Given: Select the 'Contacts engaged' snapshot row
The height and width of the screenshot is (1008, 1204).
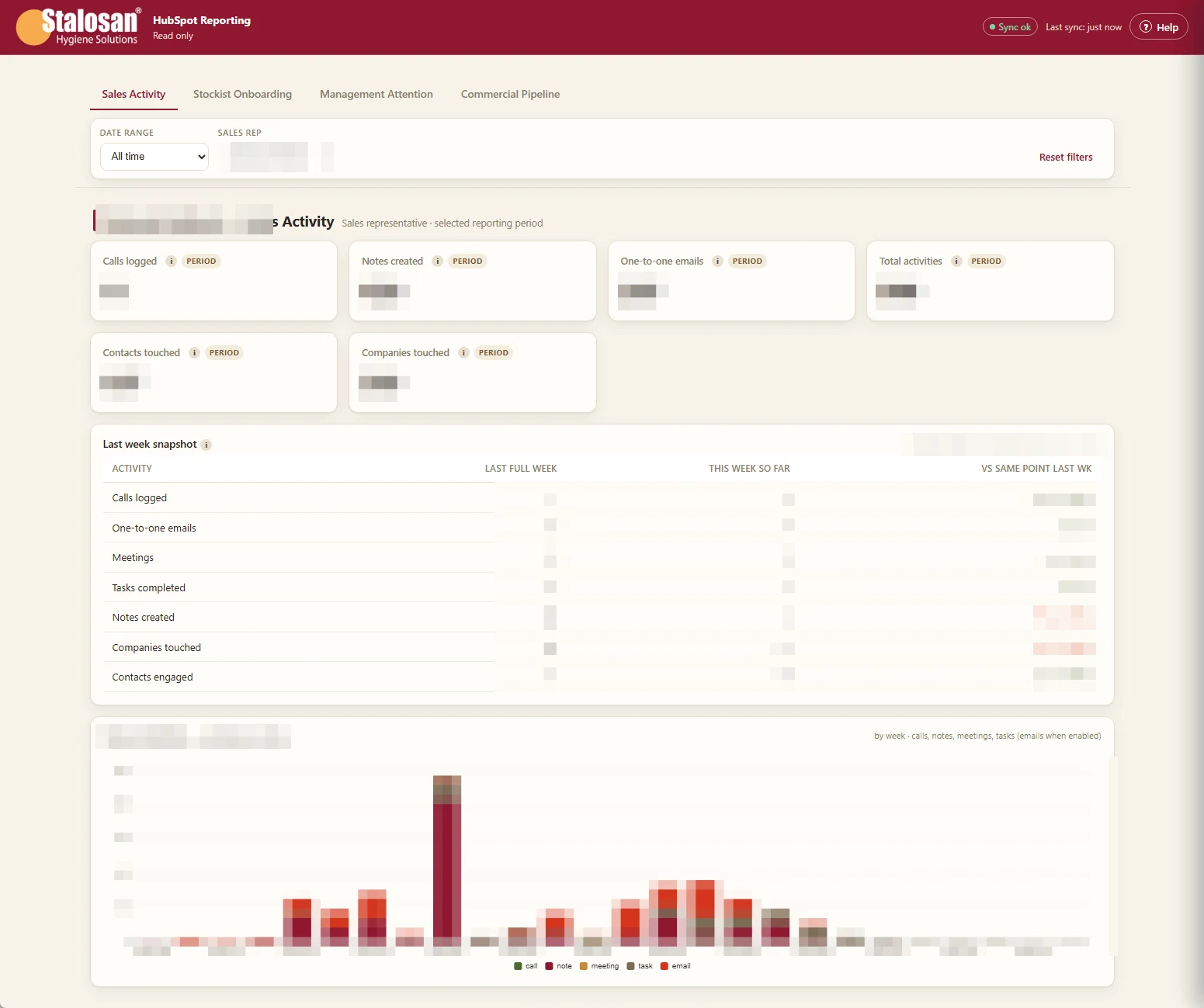Looking at the screenshot, I should pos(602,677).
